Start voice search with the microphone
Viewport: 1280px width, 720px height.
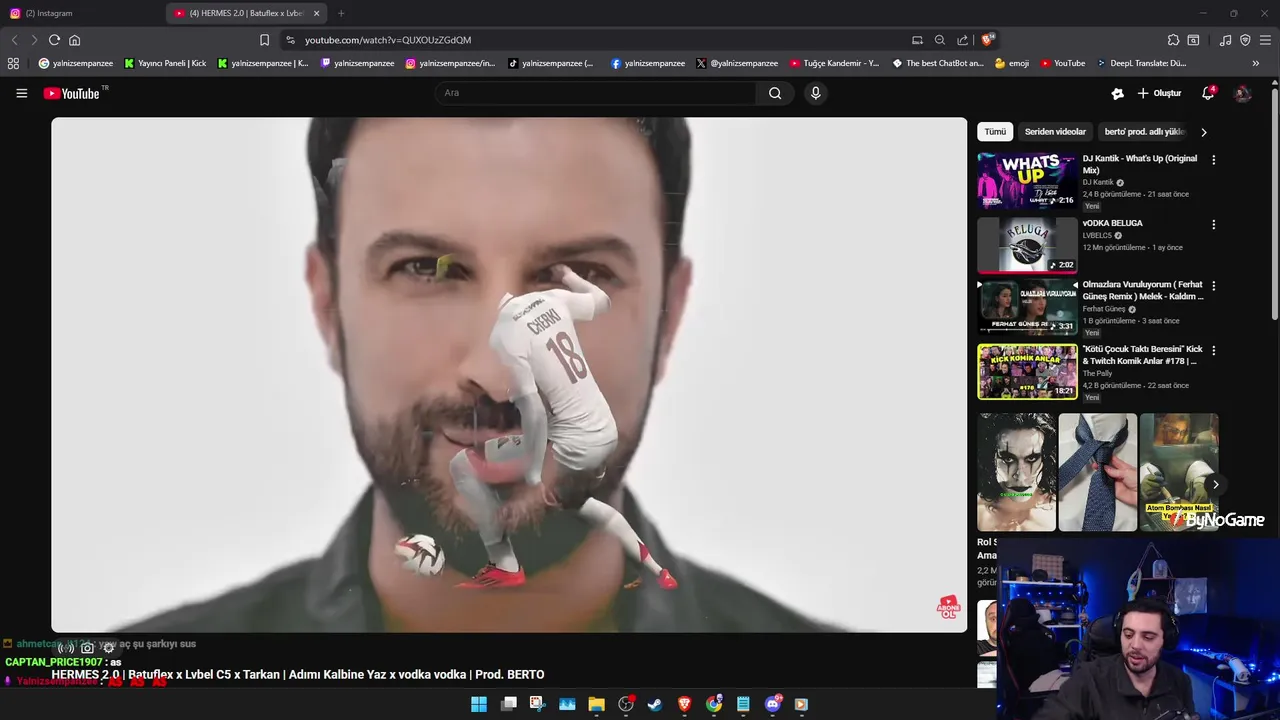pos(816,93)
